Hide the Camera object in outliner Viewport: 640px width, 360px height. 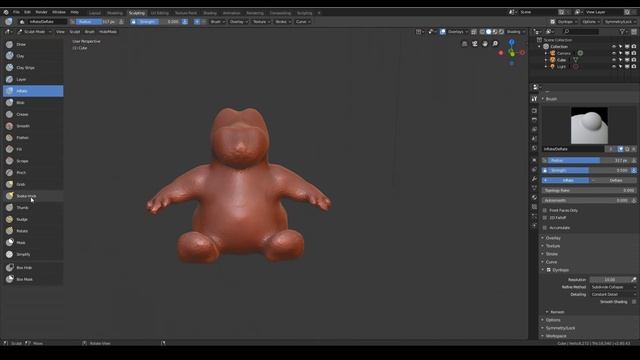(613, 53)
